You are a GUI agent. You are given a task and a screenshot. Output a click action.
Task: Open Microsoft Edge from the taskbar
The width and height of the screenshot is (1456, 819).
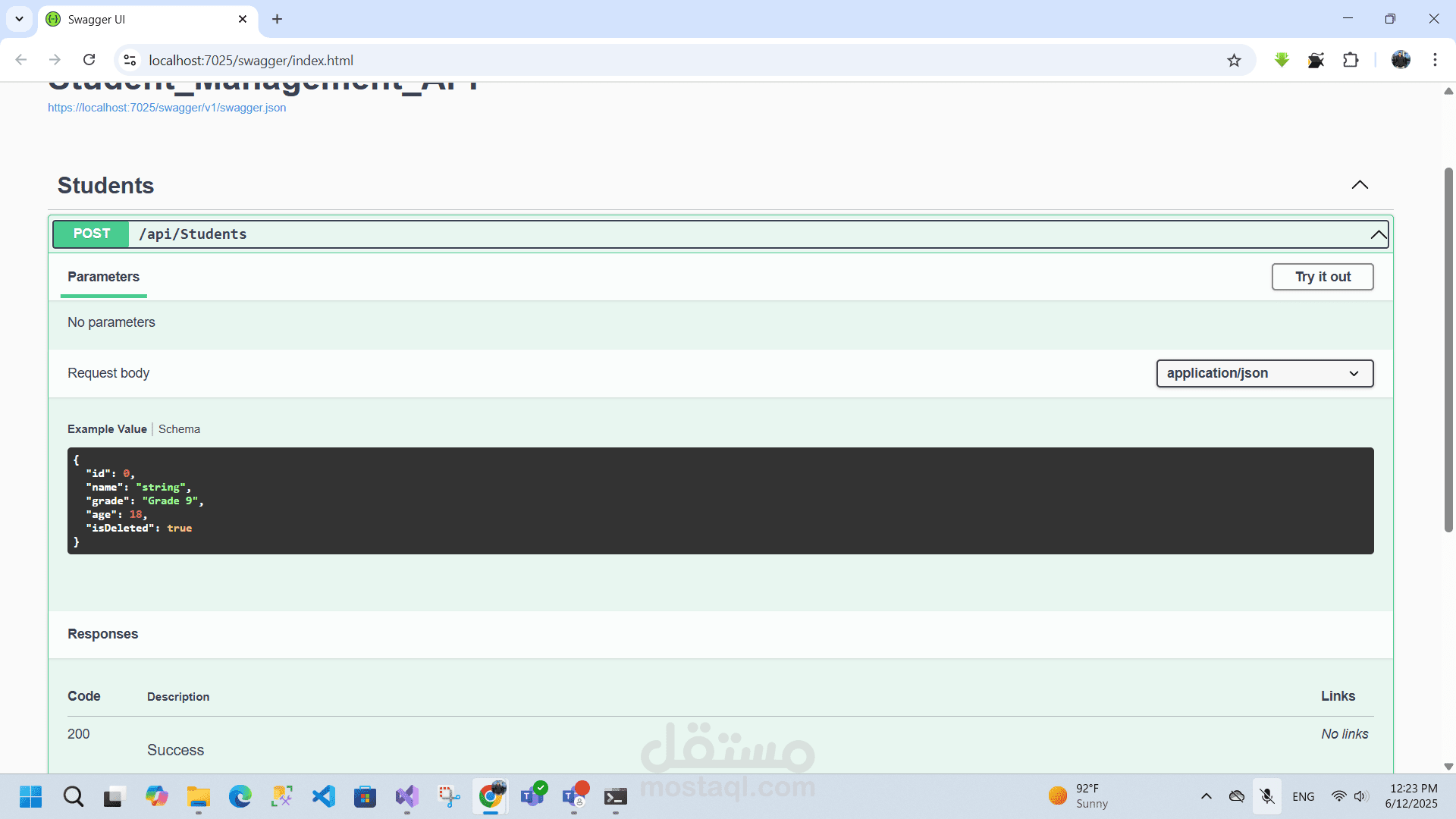(240, 796)
